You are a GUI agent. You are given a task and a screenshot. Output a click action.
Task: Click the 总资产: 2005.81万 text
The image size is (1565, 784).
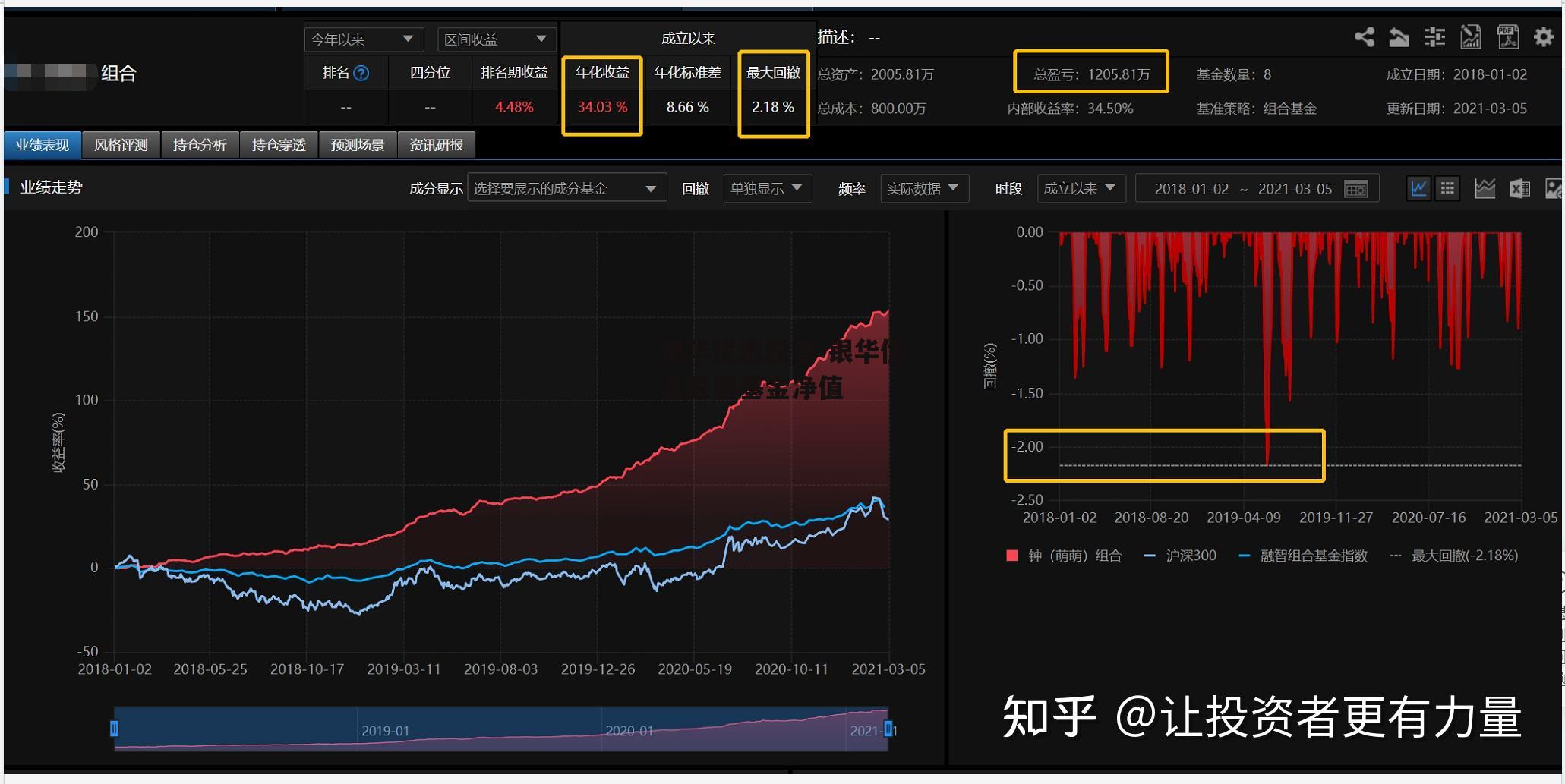click(x=876, y=74)
